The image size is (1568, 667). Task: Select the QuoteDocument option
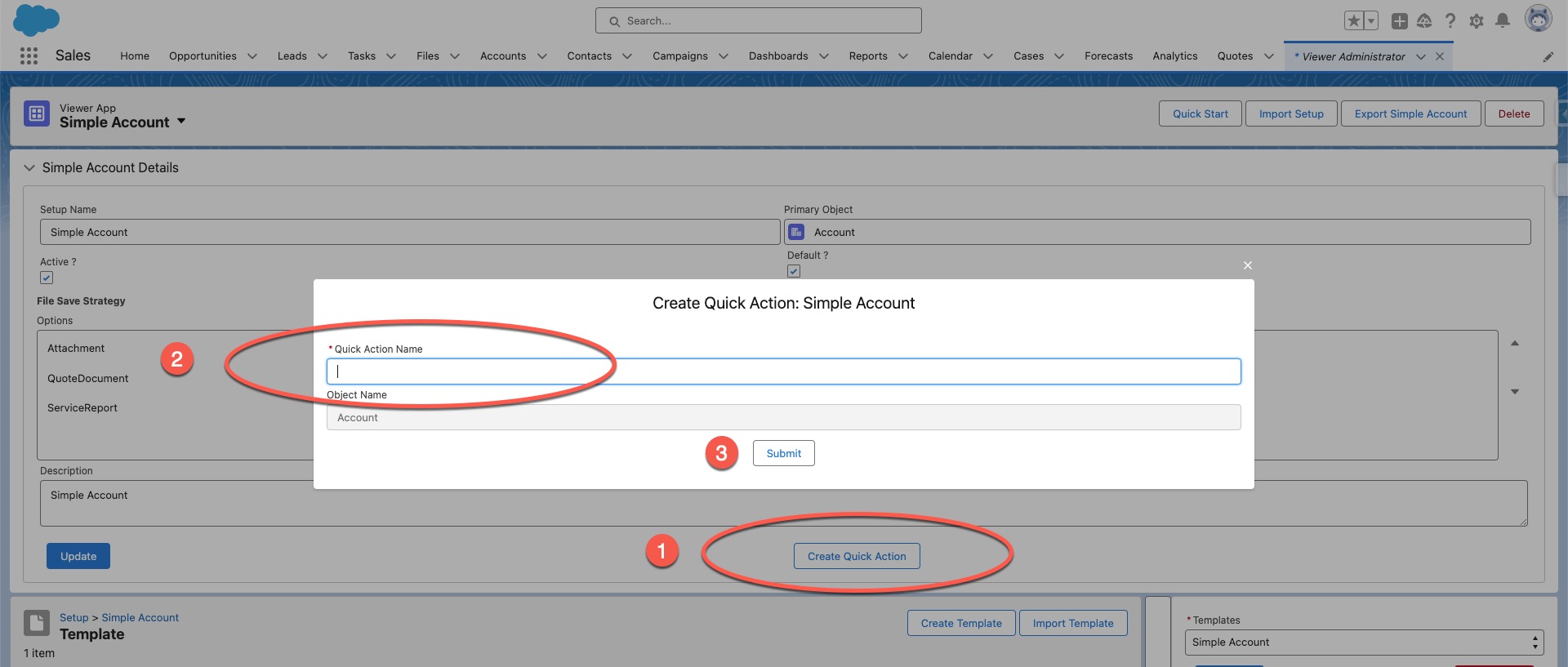point(88,379)
